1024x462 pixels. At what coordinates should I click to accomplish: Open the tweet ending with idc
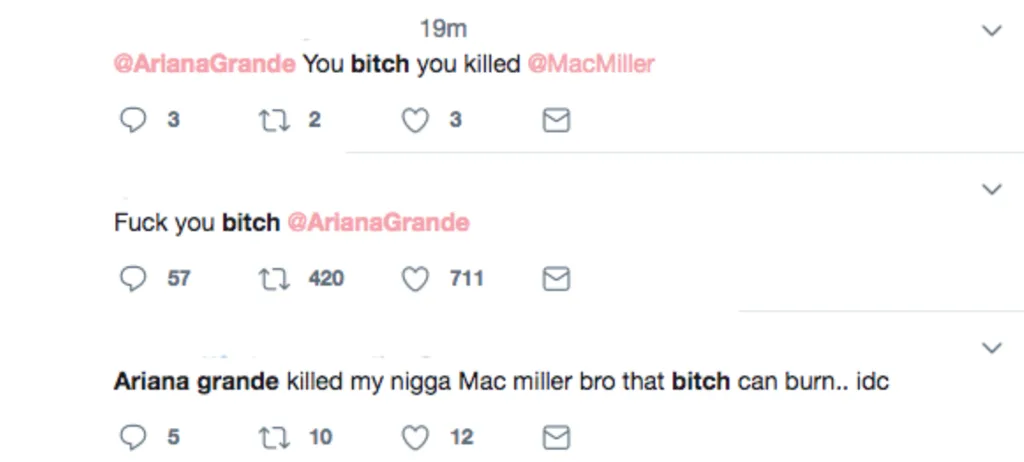(x=502, y=382)
